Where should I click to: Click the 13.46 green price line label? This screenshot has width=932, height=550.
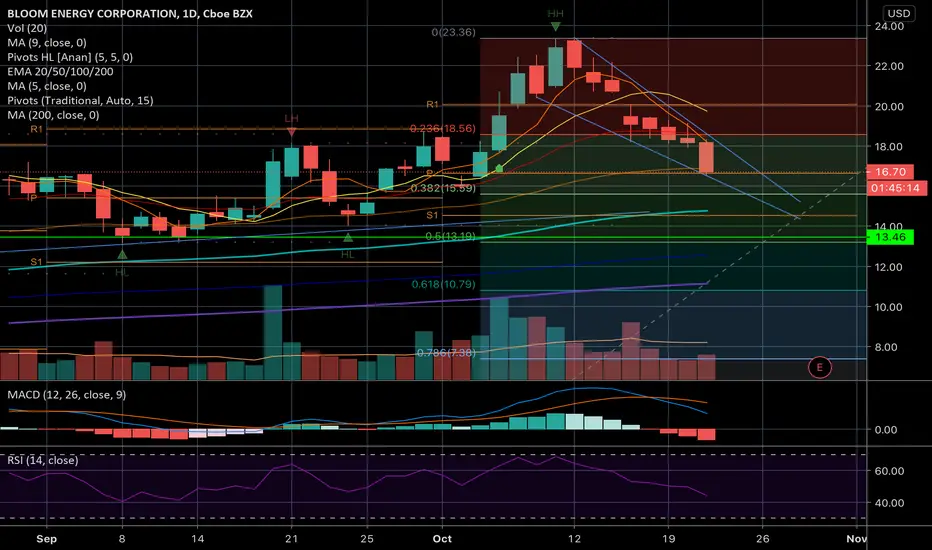point(889,237)
